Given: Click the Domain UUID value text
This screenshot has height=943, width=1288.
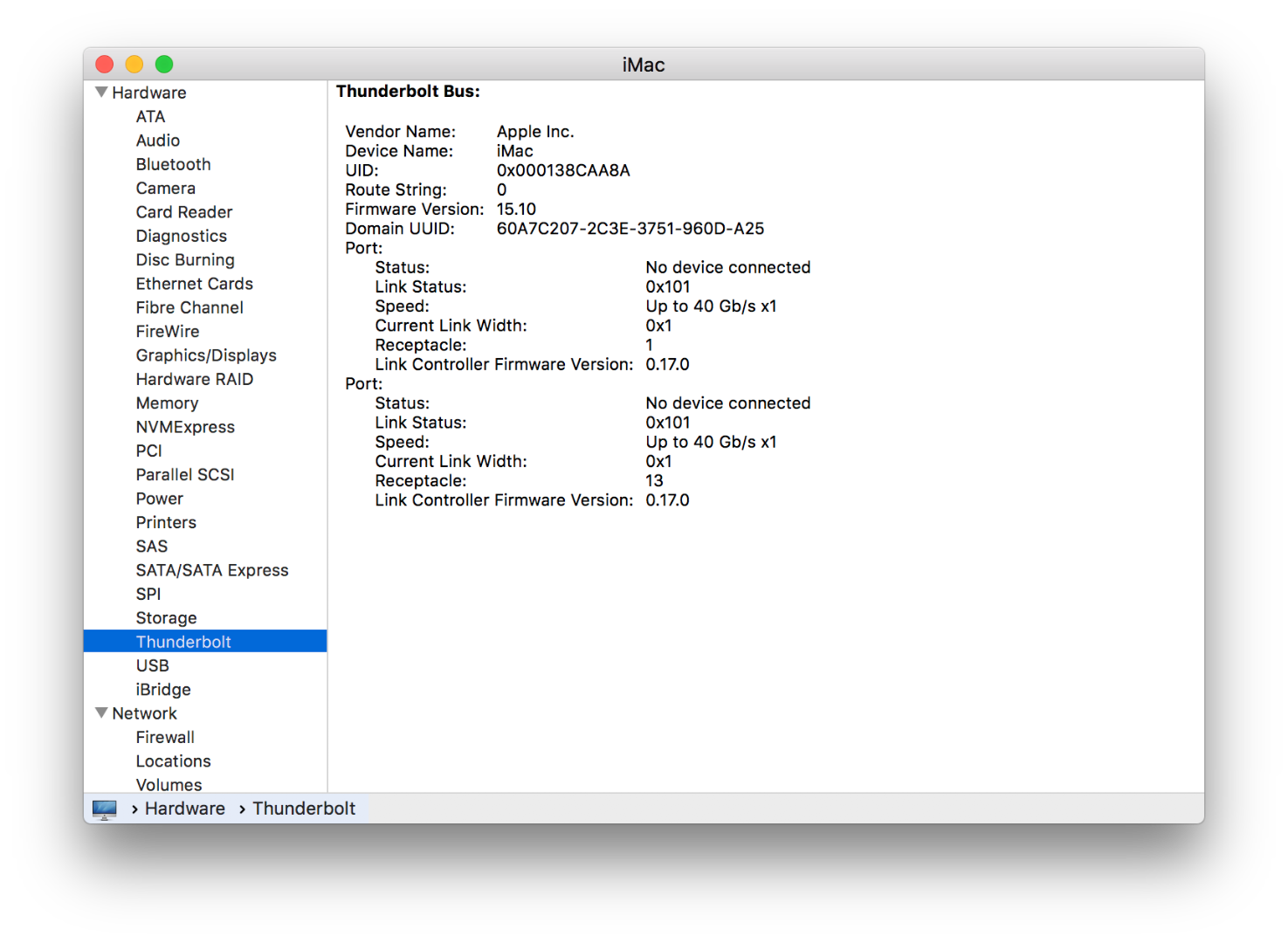Looking at the screenshot, I should [630, 229].
